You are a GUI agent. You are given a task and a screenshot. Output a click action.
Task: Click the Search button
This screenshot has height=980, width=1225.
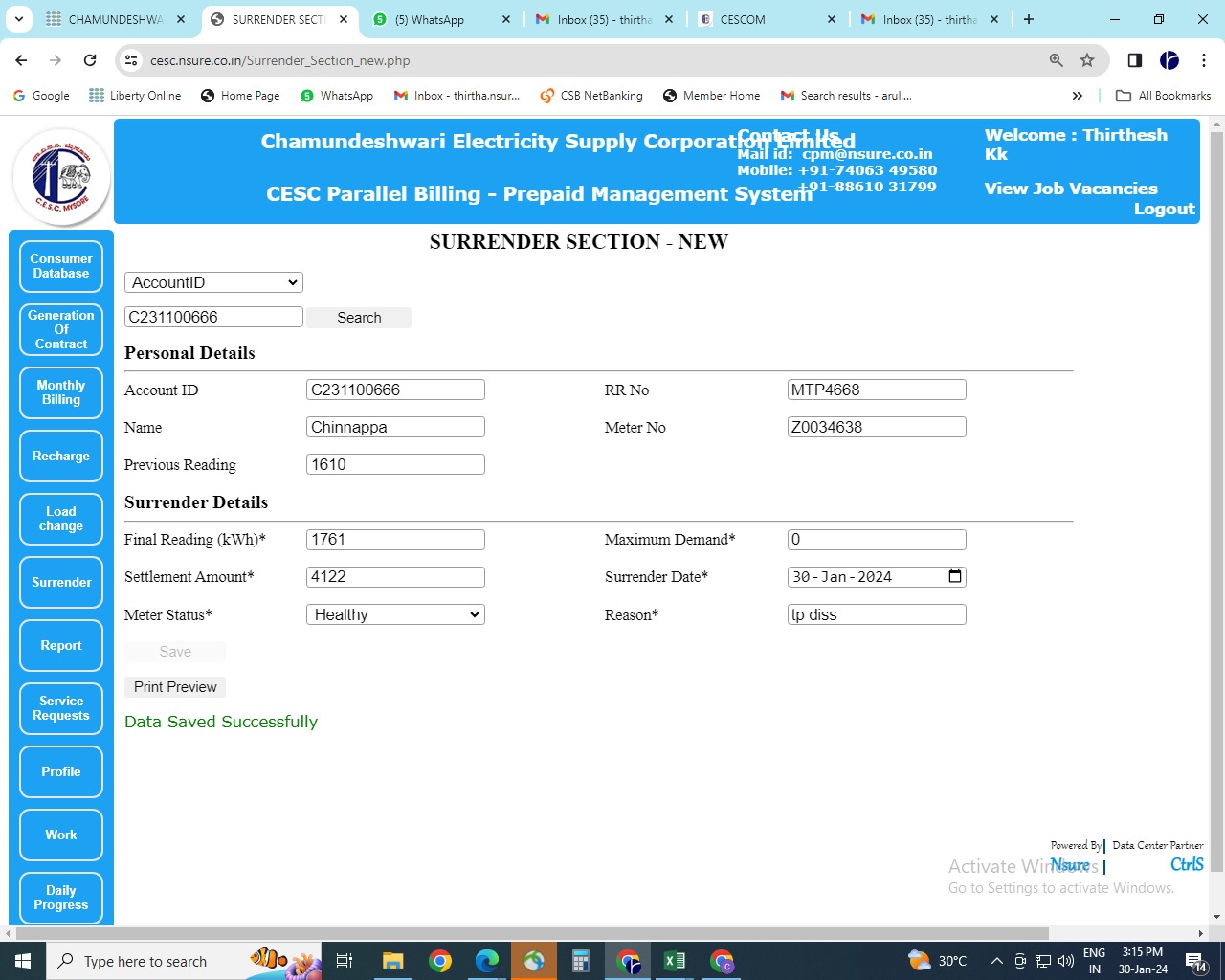359,318
